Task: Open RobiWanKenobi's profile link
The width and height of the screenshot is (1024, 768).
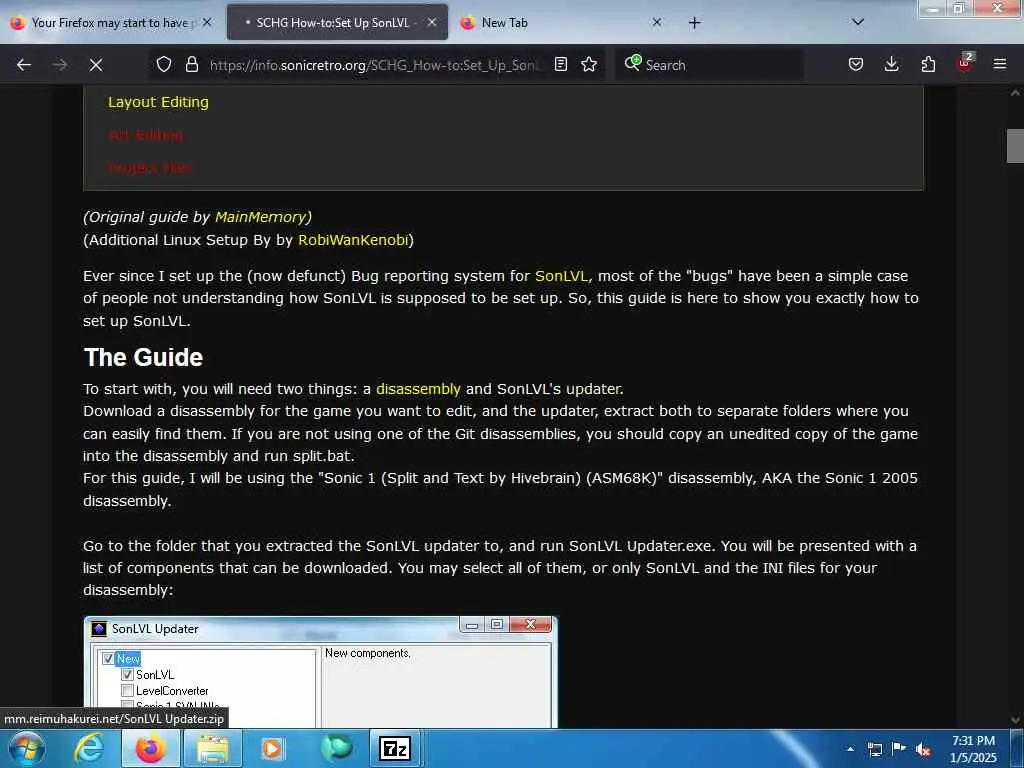Action: click(x=353, y=240)
